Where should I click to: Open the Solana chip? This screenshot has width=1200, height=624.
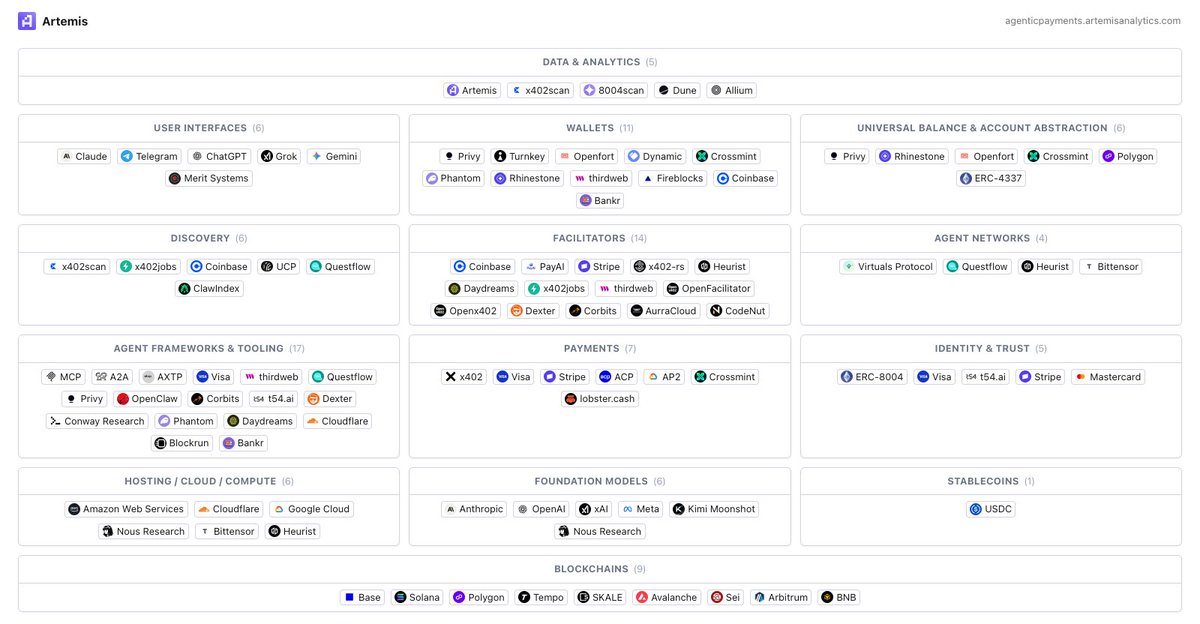click(x=417, y=596)
